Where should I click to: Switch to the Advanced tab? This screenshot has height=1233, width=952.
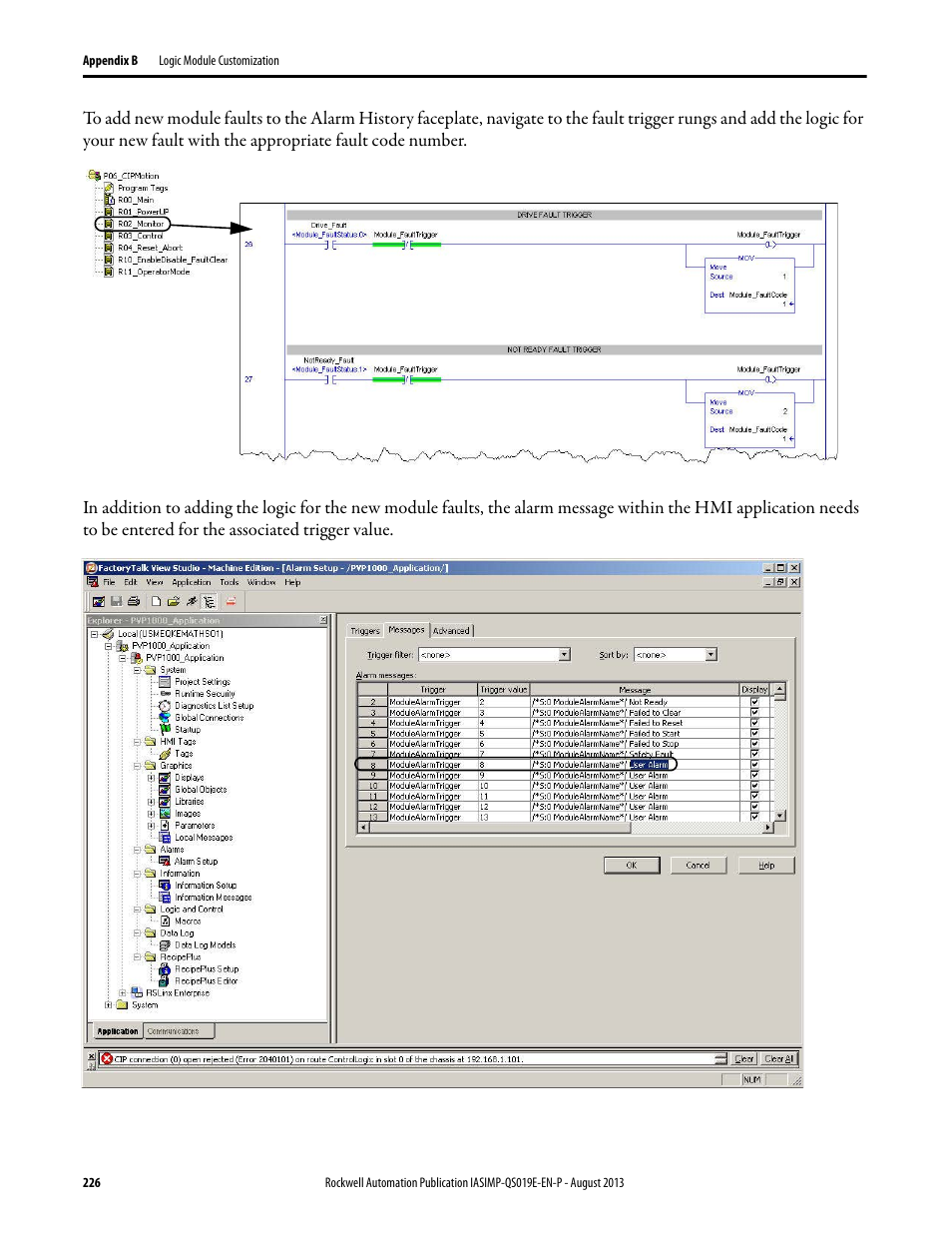point(451,631)
